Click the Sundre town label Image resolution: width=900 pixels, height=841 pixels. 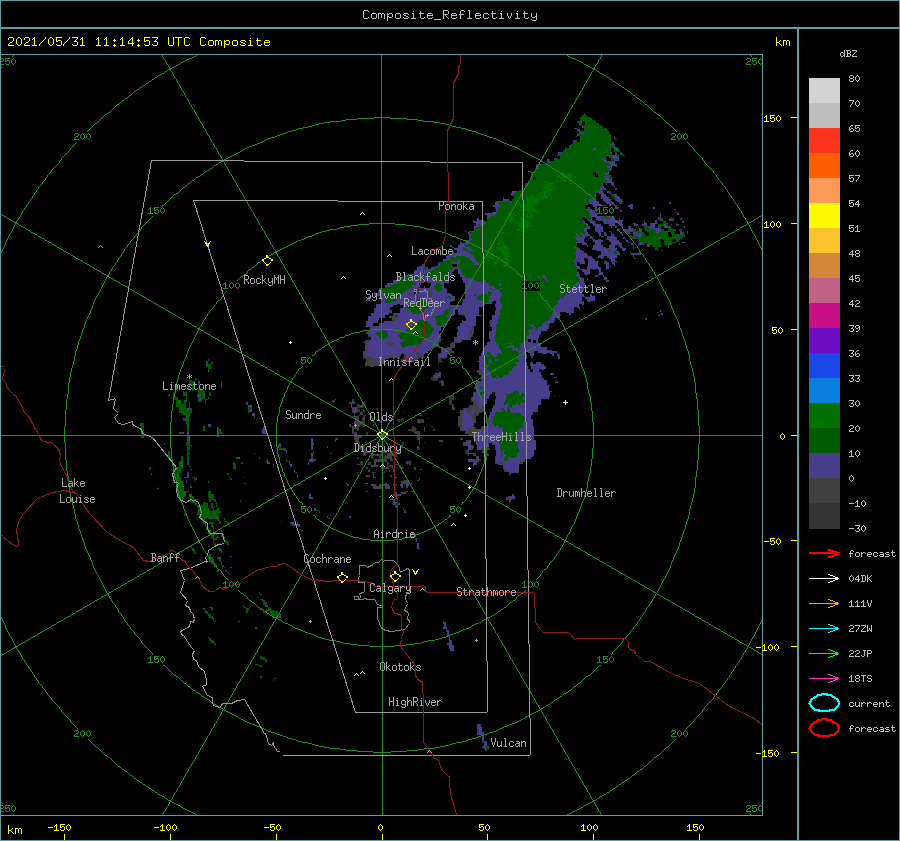303,414
